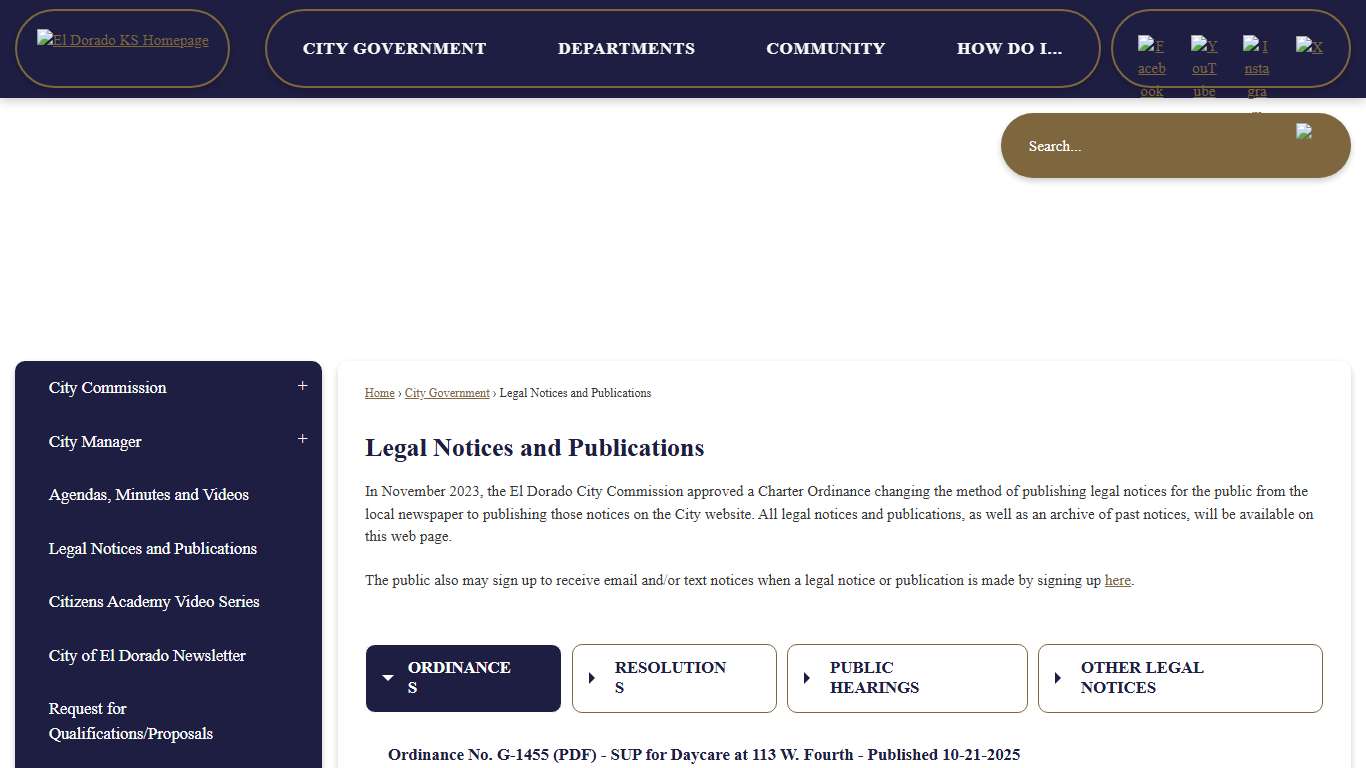Click the Public Hearings arrow icon
The height and width of the screenshot is (768, 1366).
(807, 678)
